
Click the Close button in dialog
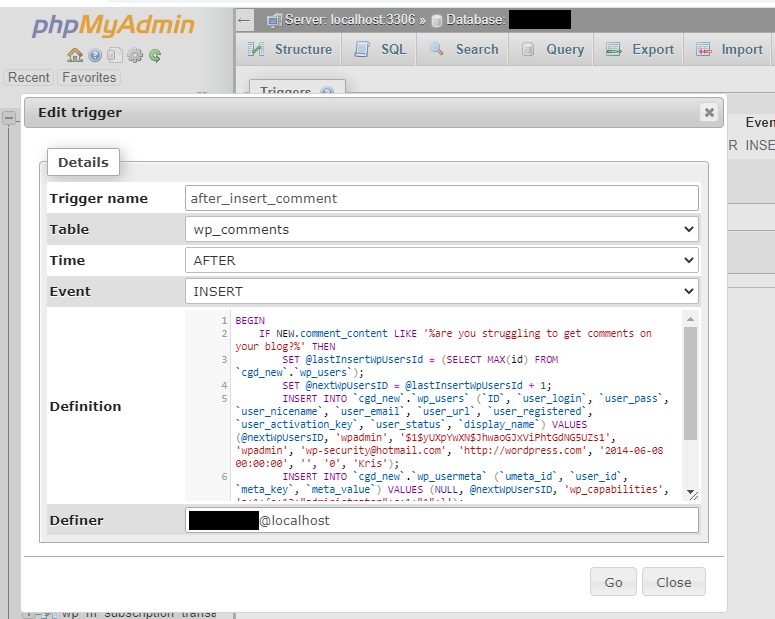(673, 582)
